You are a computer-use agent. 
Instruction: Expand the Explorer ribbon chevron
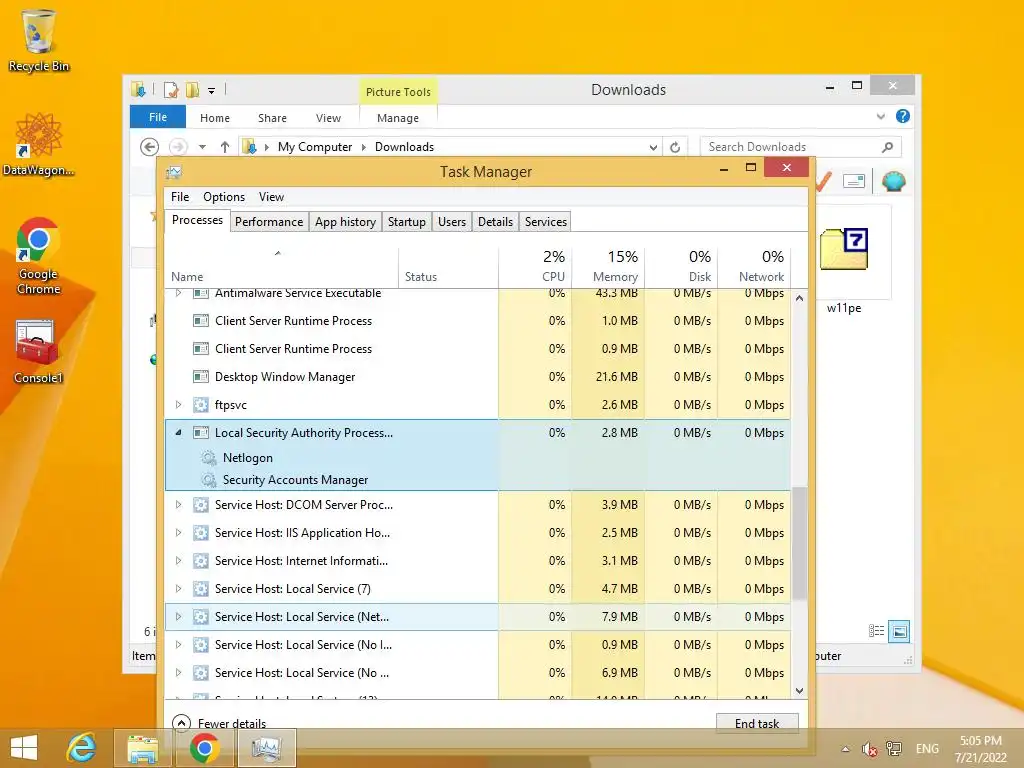[x=881, y=117]
